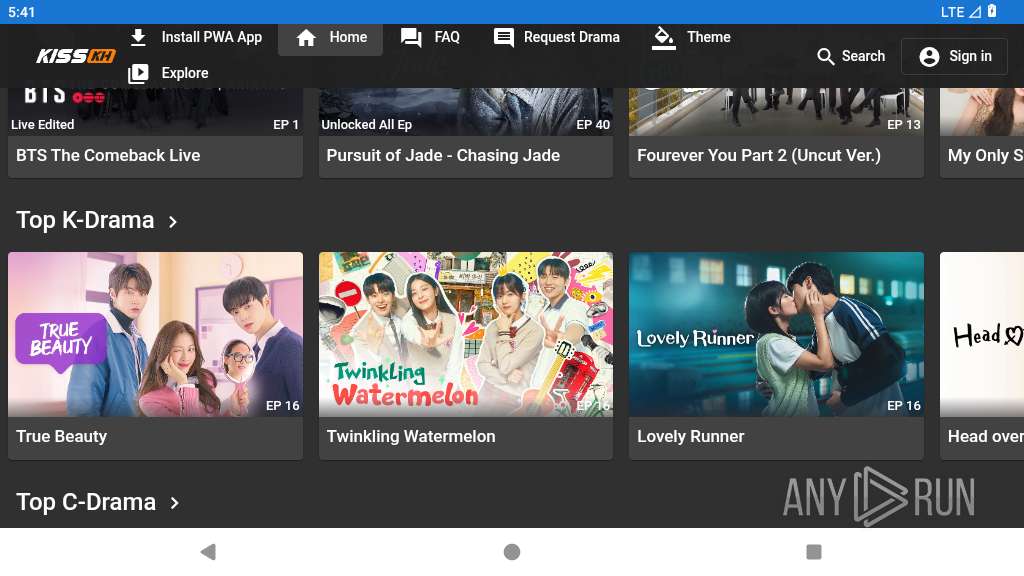Expand Top K-Drama chevron arrow
1024x576 pixels.
click(172, 222)
